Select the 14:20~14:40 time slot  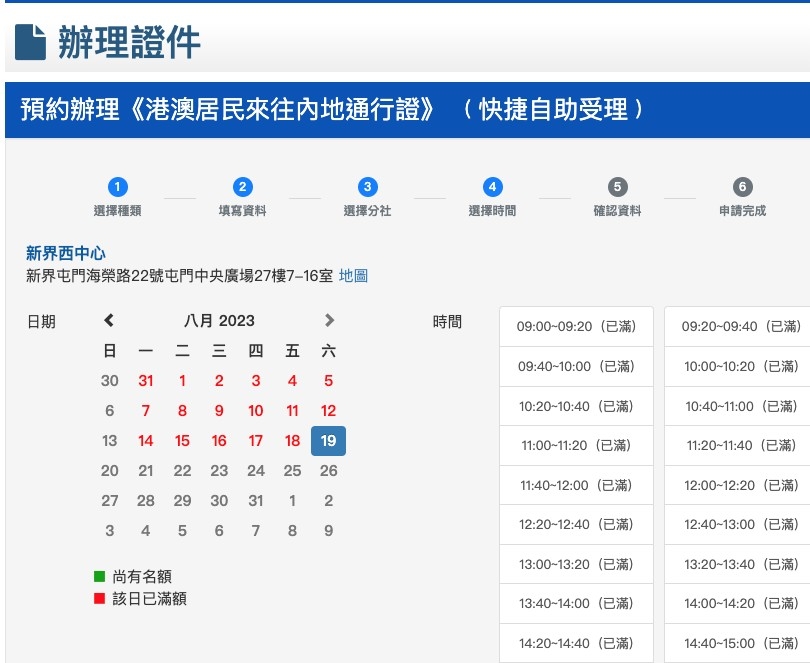576,642
